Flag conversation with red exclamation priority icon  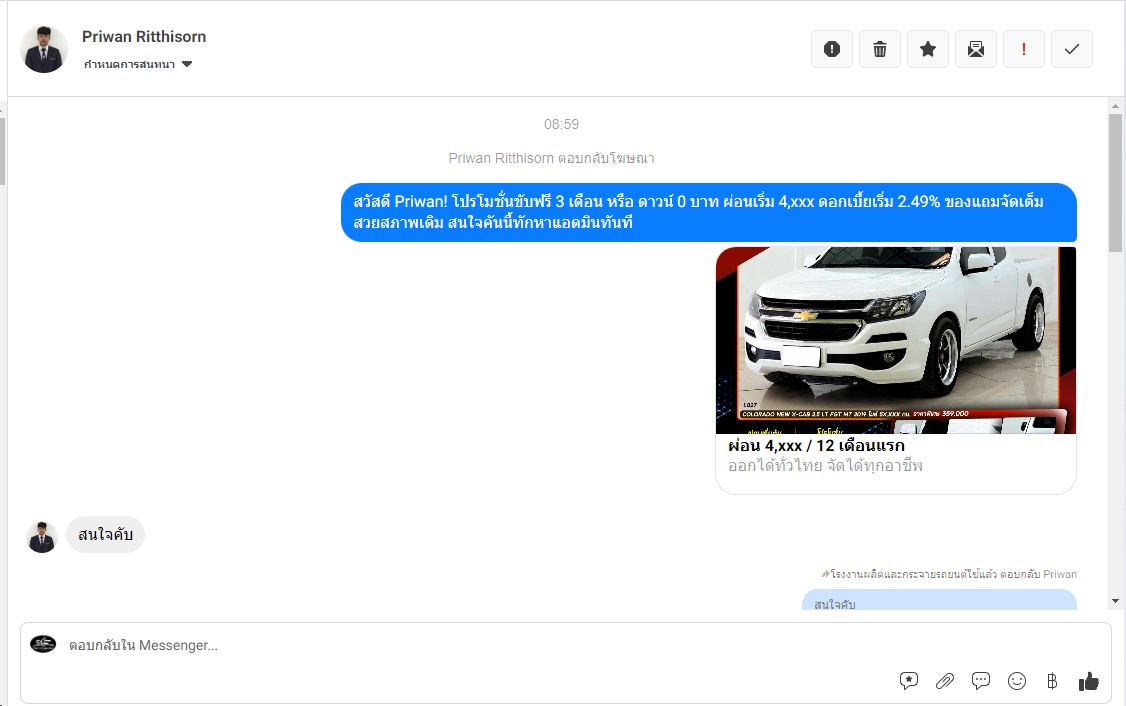click(x=1023, y=49)
